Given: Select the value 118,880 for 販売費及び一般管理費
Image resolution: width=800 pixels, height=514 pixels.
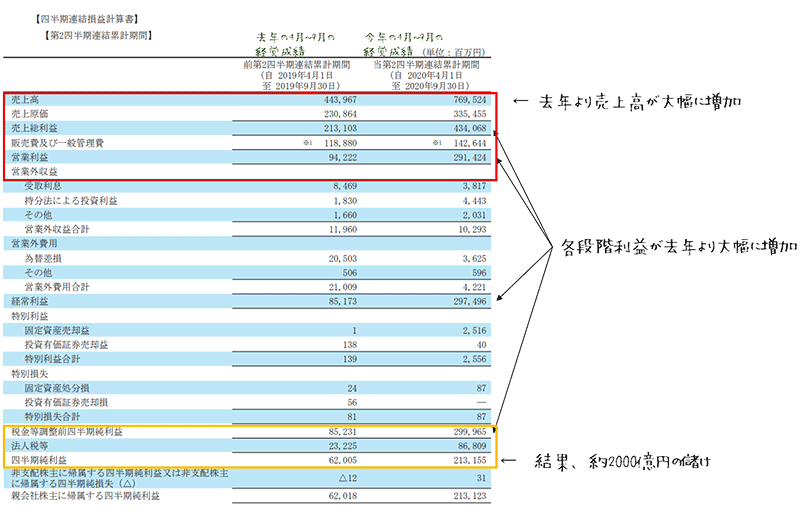Looking at the screenshot, I should 340,143.
